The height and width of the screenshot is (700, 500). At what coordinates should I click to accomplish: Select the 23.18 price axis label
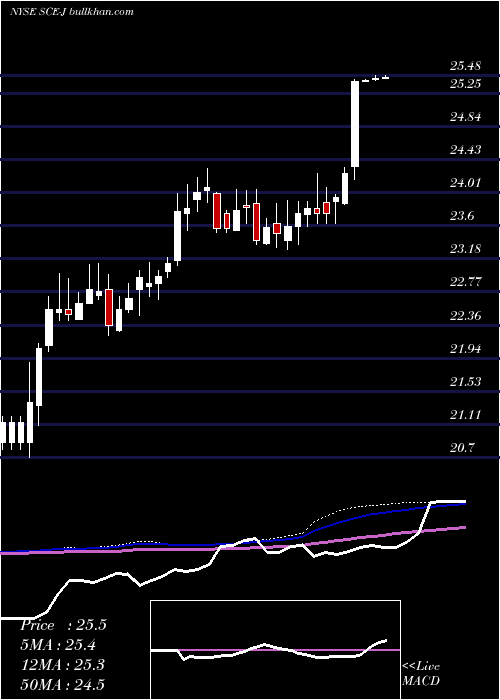click(x=465, y=249)
